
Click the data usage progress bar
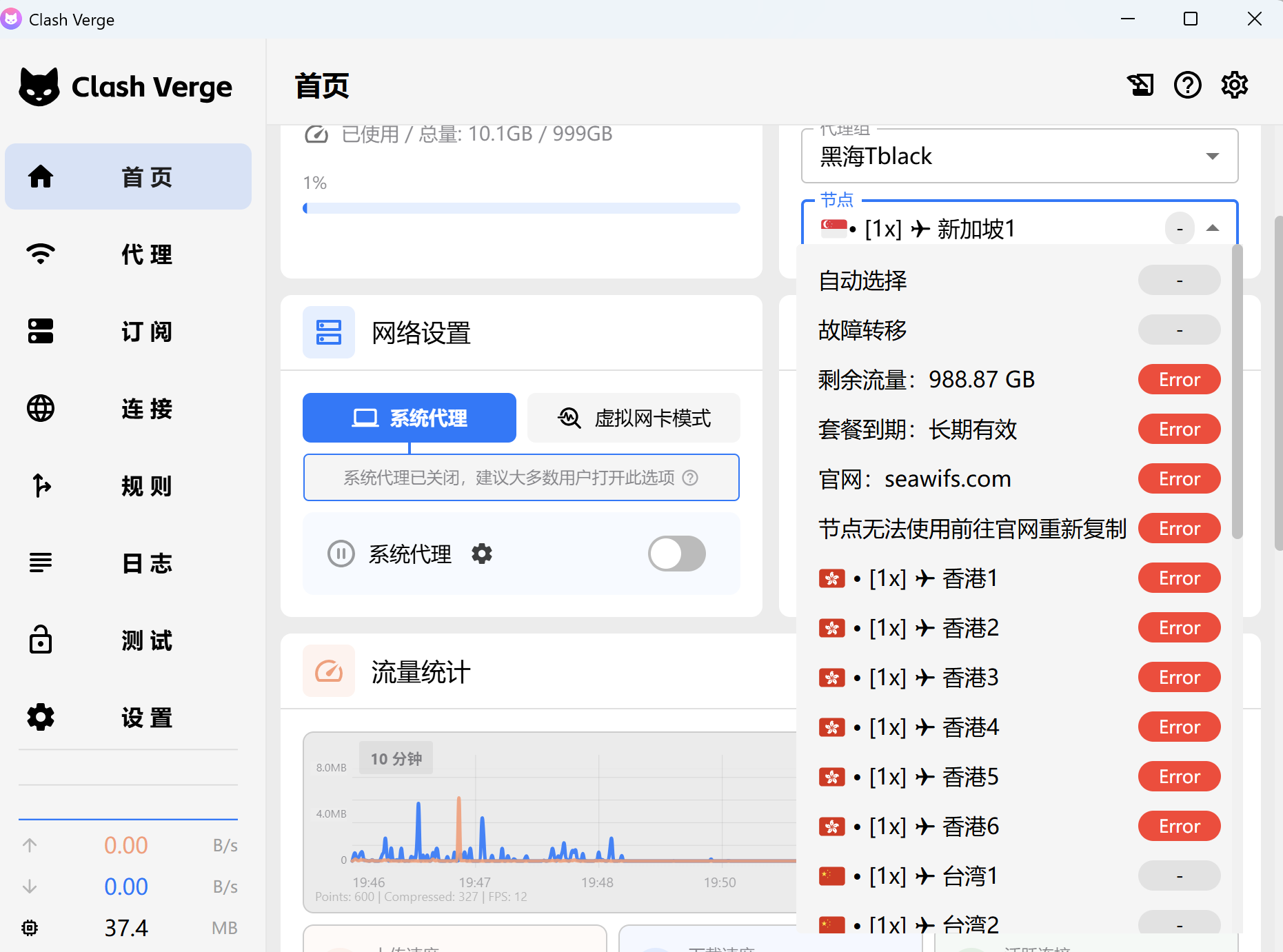[x=521, y=208]
